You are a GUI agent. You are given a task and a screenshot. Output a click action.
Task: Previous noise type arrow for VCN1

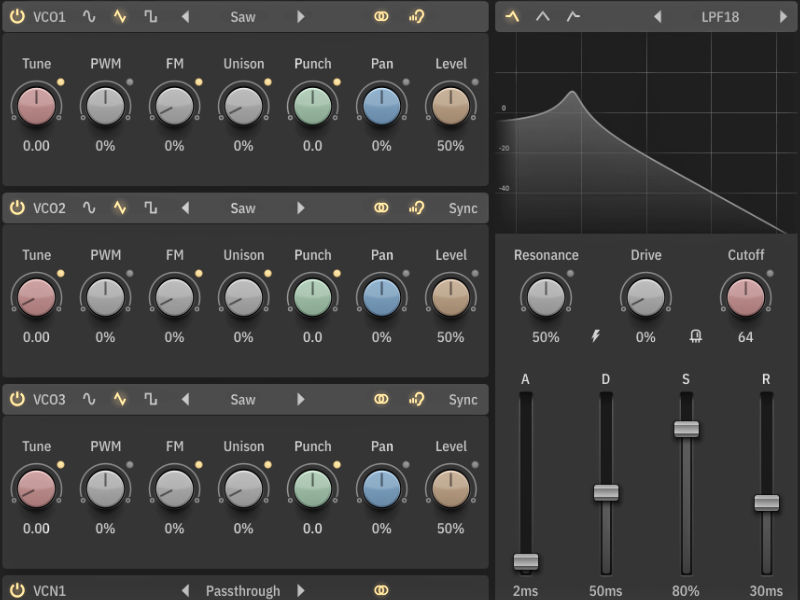[x=185, y=591]
